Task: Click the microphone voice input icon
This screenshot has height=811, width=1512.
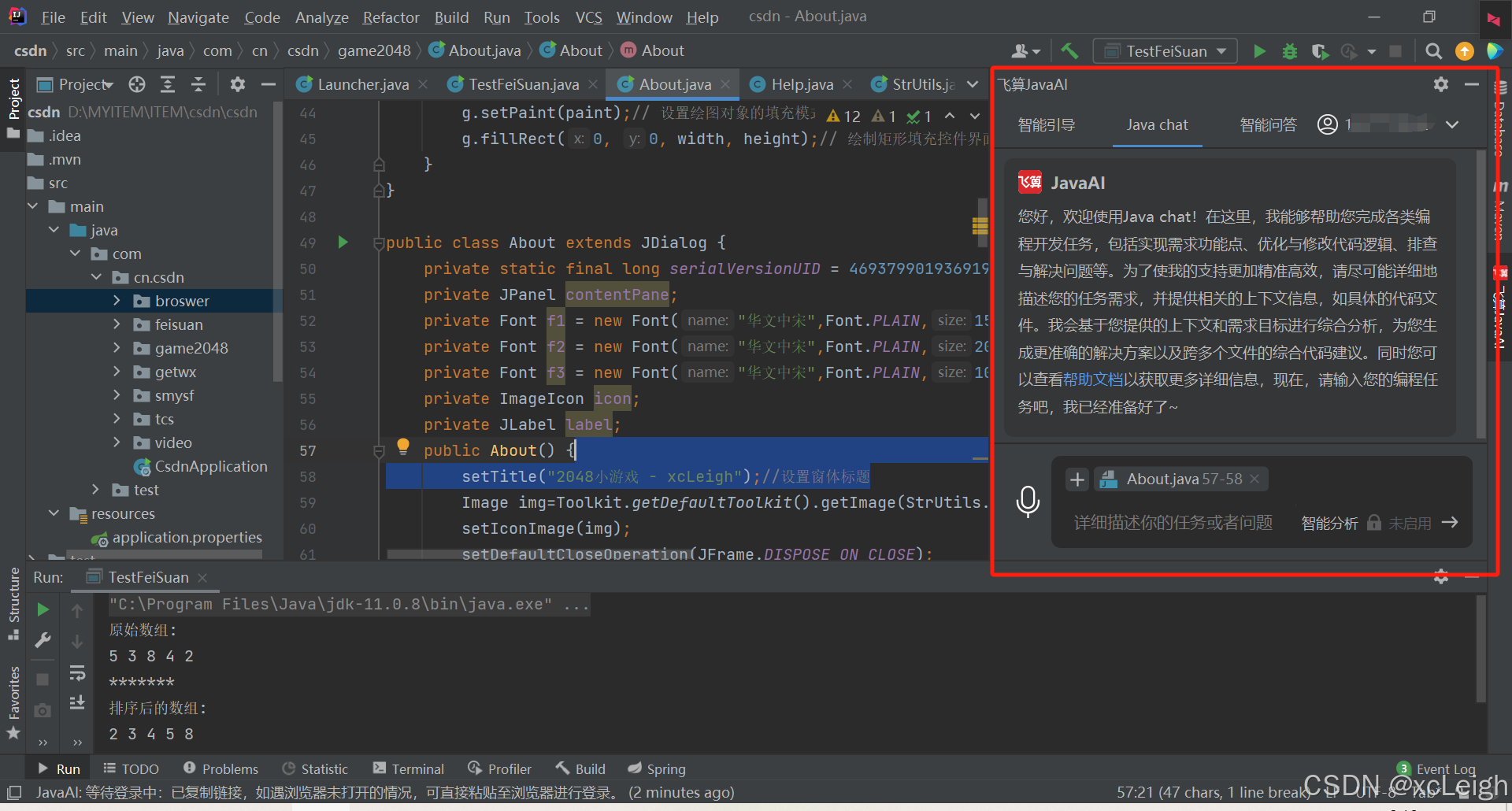Action: [1028, 502]
